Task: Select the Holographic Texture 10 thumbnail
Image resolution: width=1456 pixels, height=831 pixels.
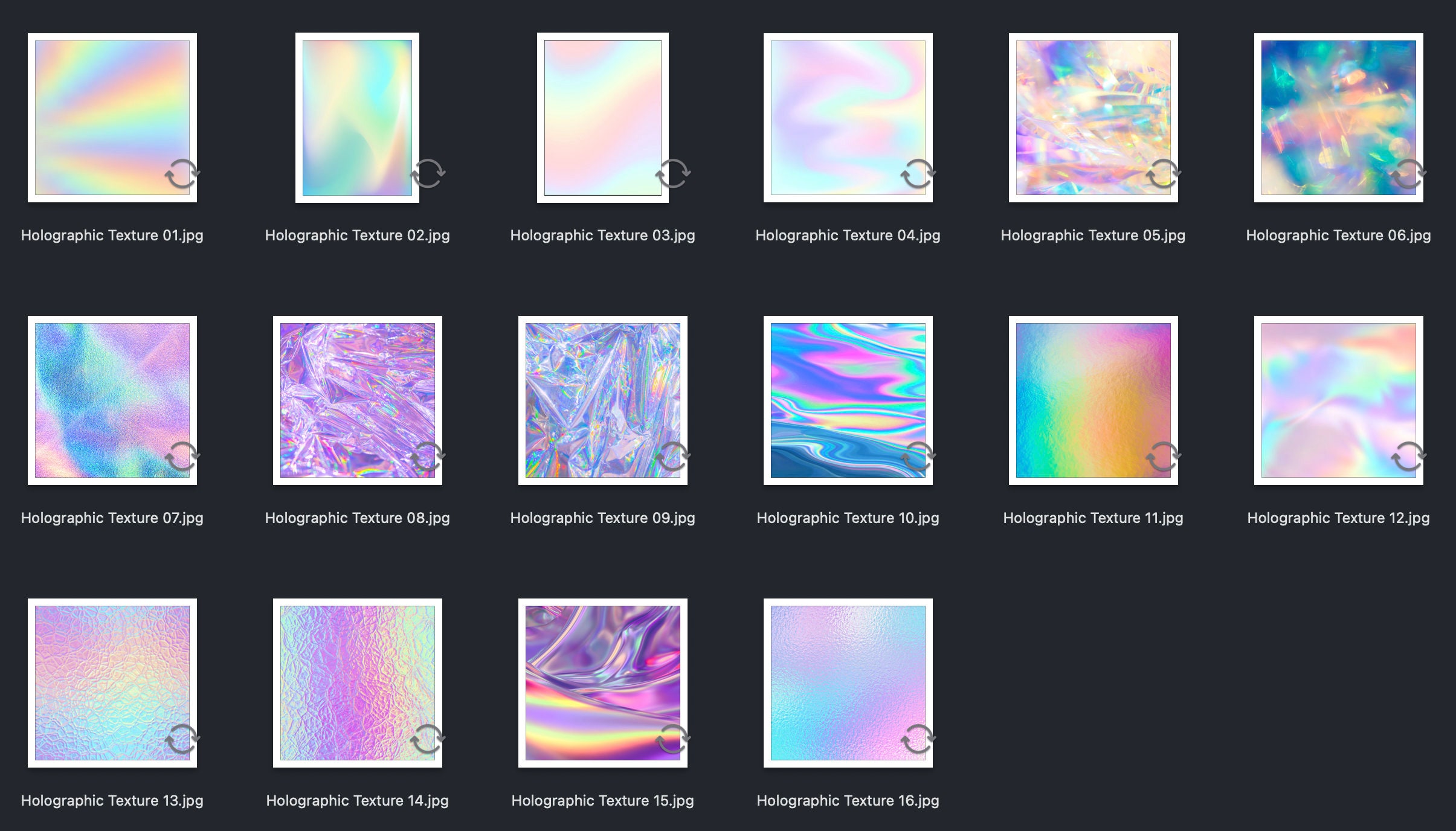Action: pos(848,400)
